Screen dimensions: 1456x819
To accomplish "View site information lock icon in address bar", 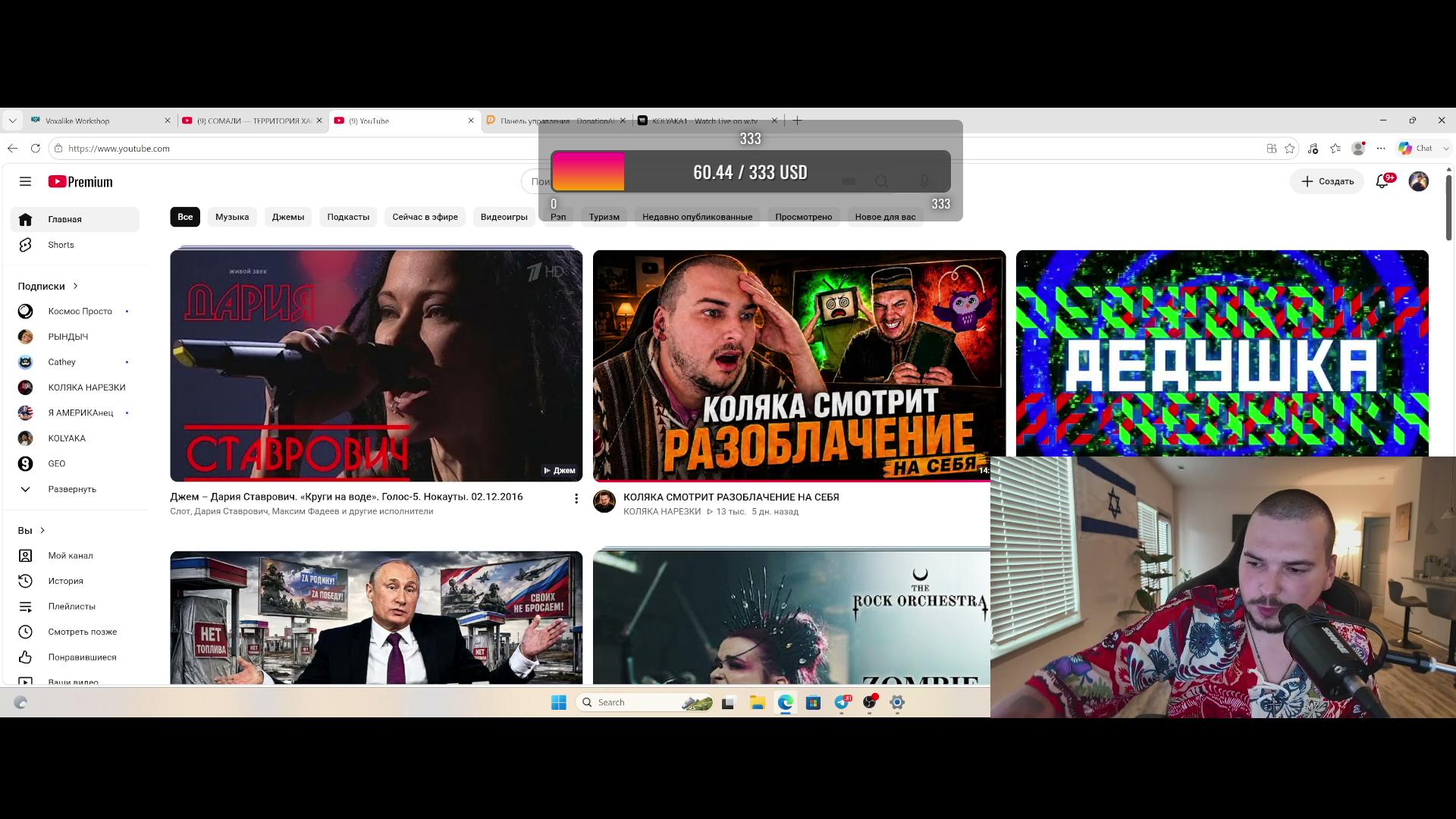I will (58, 149).
